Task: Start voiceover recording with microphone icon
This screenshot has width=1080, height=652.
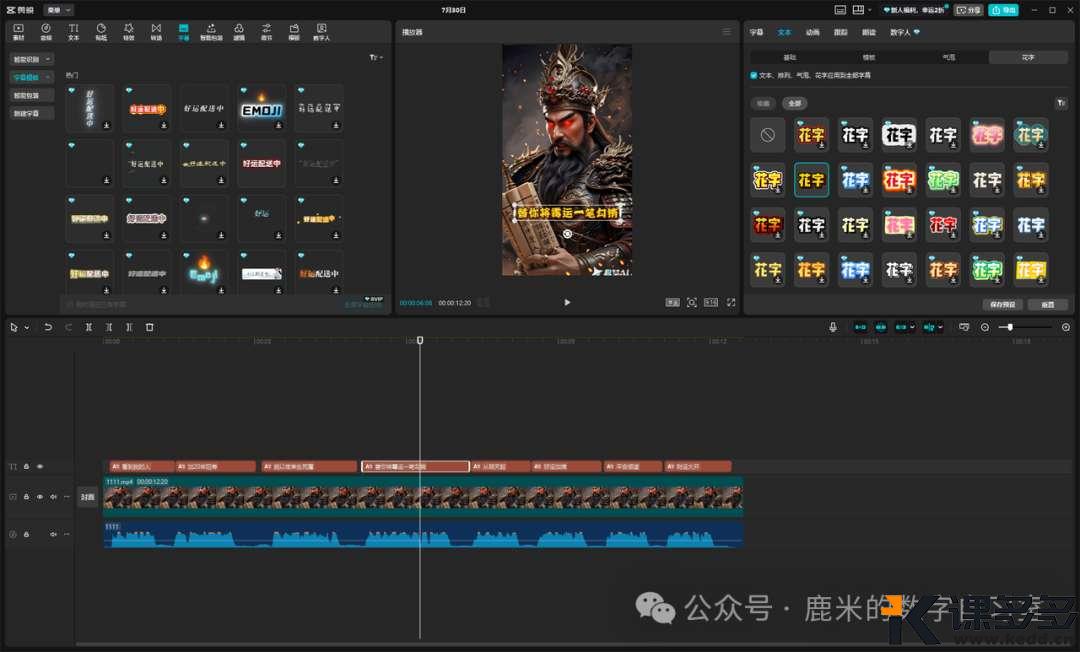Action: click(833, 327)
